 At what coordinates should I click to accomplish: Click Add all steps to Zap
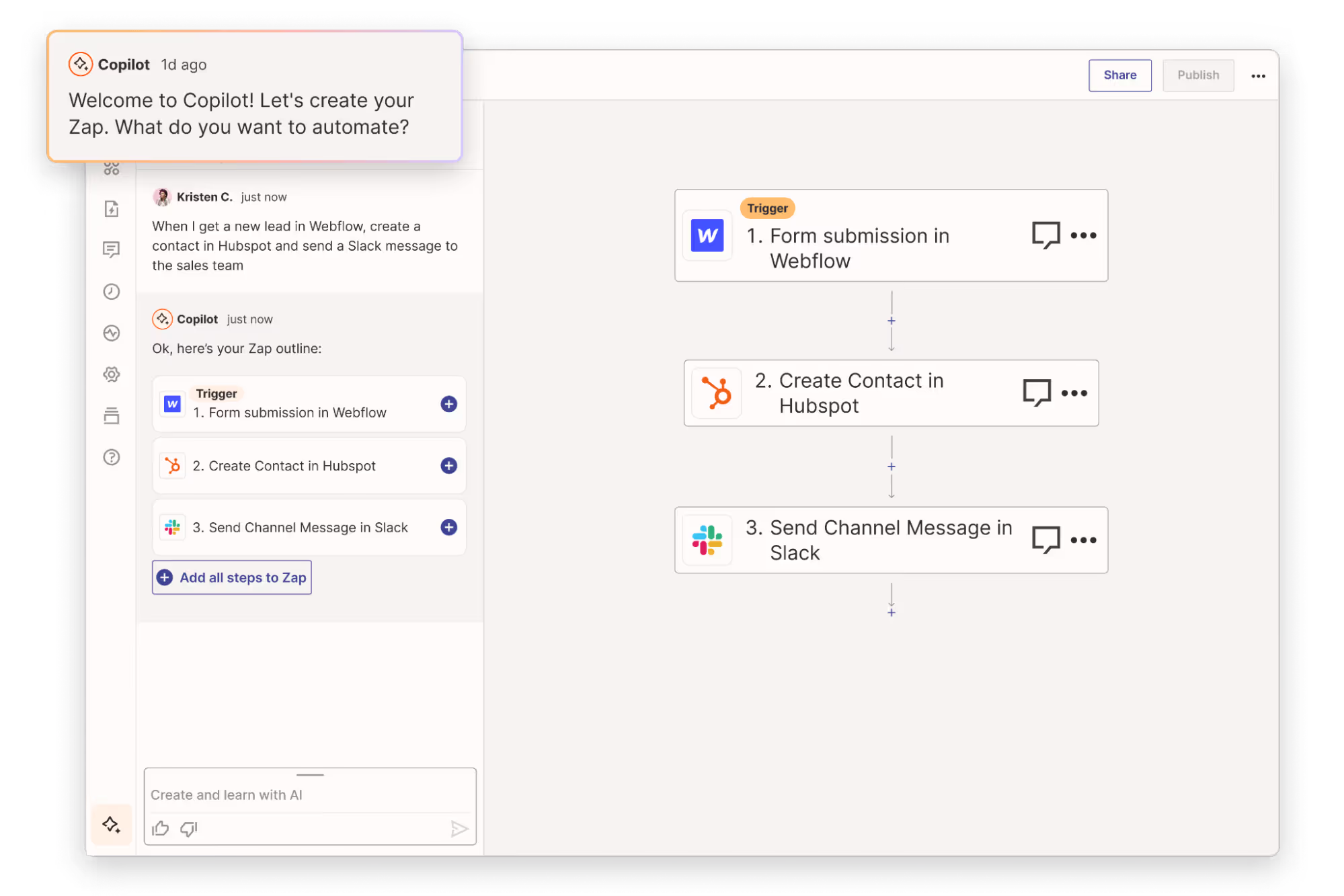pyautogui.click(x=232, y=577)
